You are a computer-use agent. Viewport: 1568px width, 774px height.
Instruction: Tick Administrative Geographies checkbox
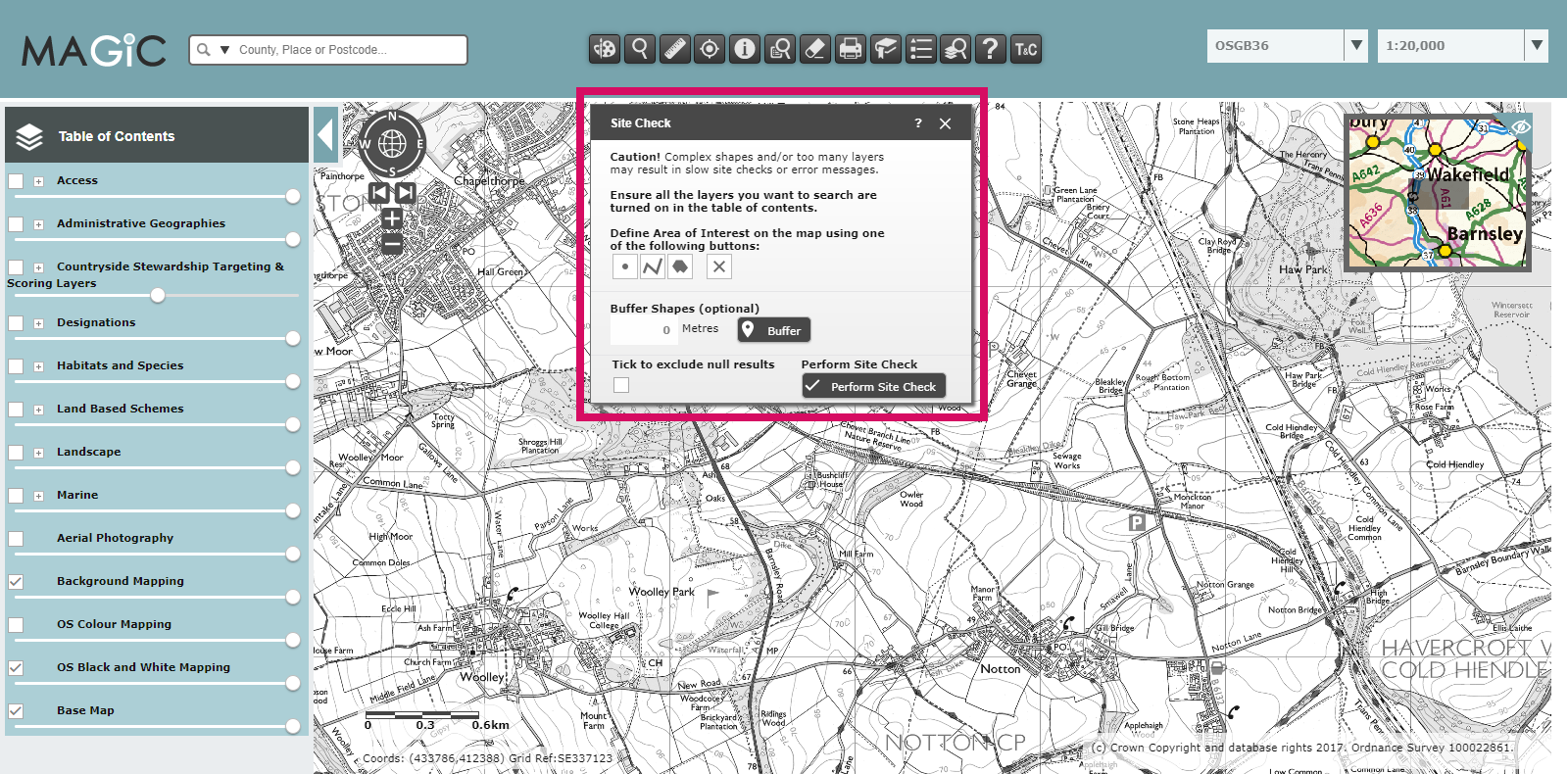pyautogui.click(x=16, y=224)
